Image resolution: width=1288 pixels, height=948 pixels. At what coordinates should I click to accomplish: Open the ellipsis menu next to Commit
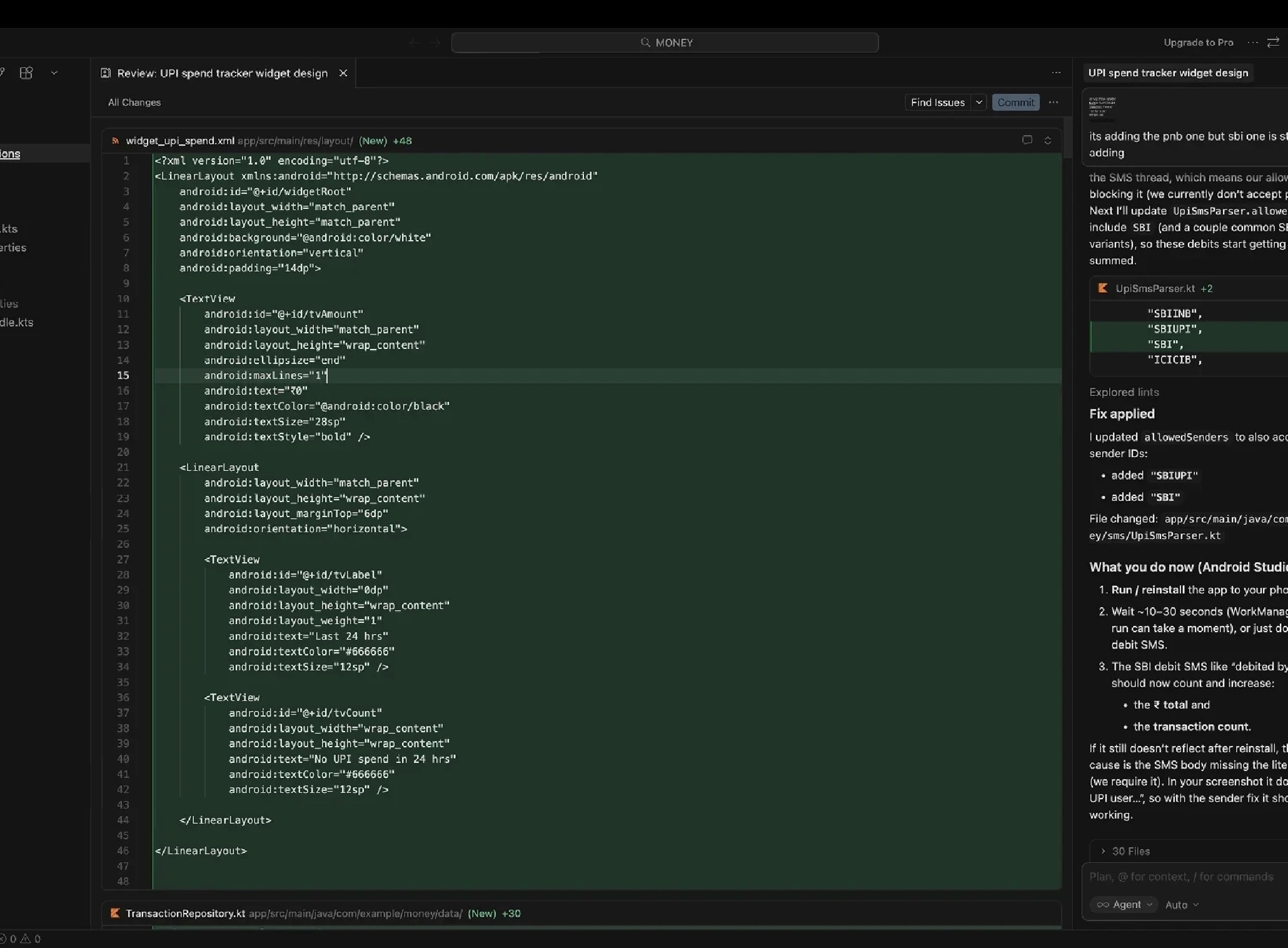pyautogui.click(x=1054, y=103)
